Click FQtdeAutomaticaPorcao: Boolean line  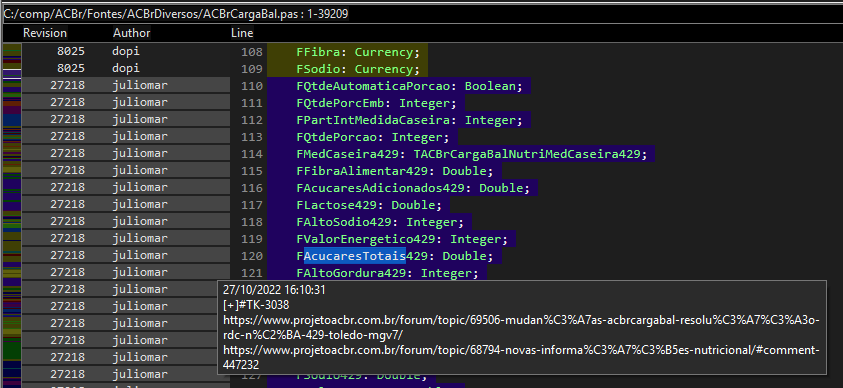(x=409, y=86)
